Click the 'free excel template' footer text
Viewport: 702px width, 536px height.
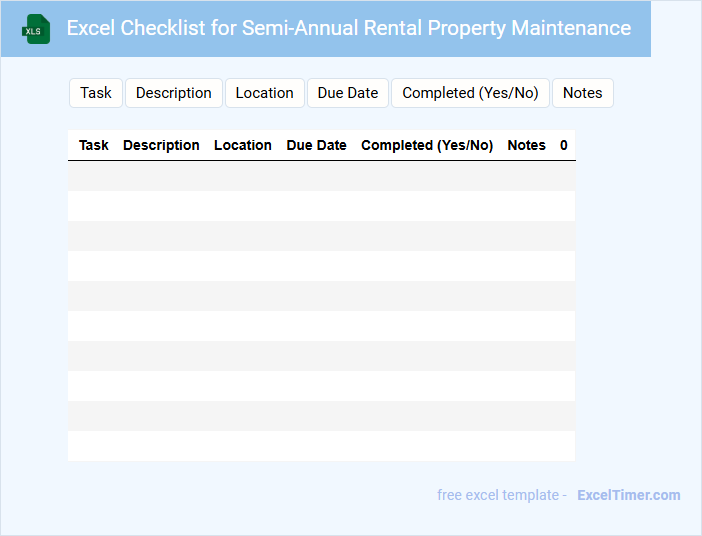(x=501, y=495)
